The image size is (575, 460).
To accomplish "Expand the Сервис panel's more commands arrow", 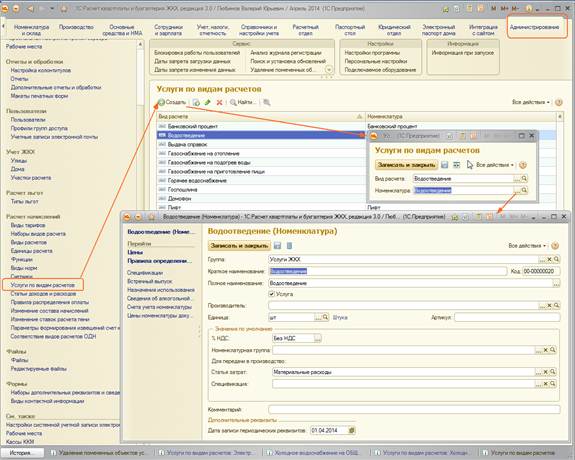I will pyautogui.click(x=329, y=69).
